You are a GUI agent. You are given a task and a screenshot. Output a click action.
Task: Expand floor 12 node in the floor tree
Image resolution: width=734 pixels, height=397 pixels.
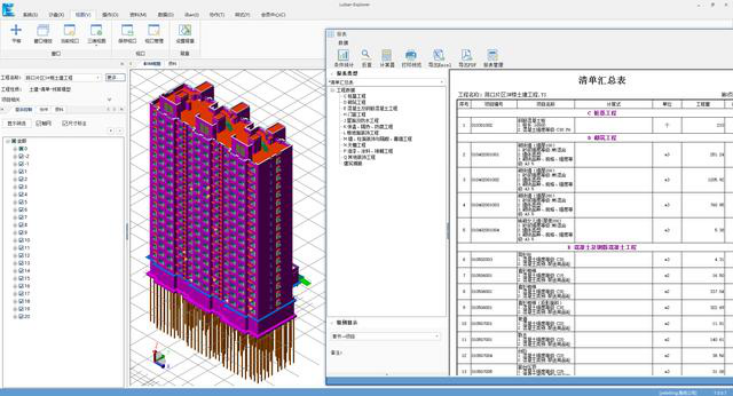click(15, 256)
